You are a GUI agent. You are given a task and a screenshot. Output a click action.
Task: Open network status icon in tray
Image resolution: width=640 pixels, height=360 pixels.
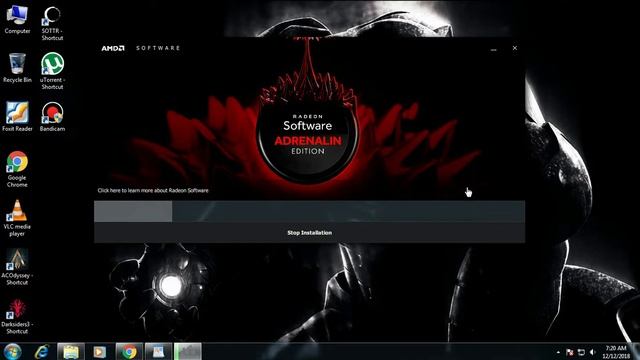[581, 352]
